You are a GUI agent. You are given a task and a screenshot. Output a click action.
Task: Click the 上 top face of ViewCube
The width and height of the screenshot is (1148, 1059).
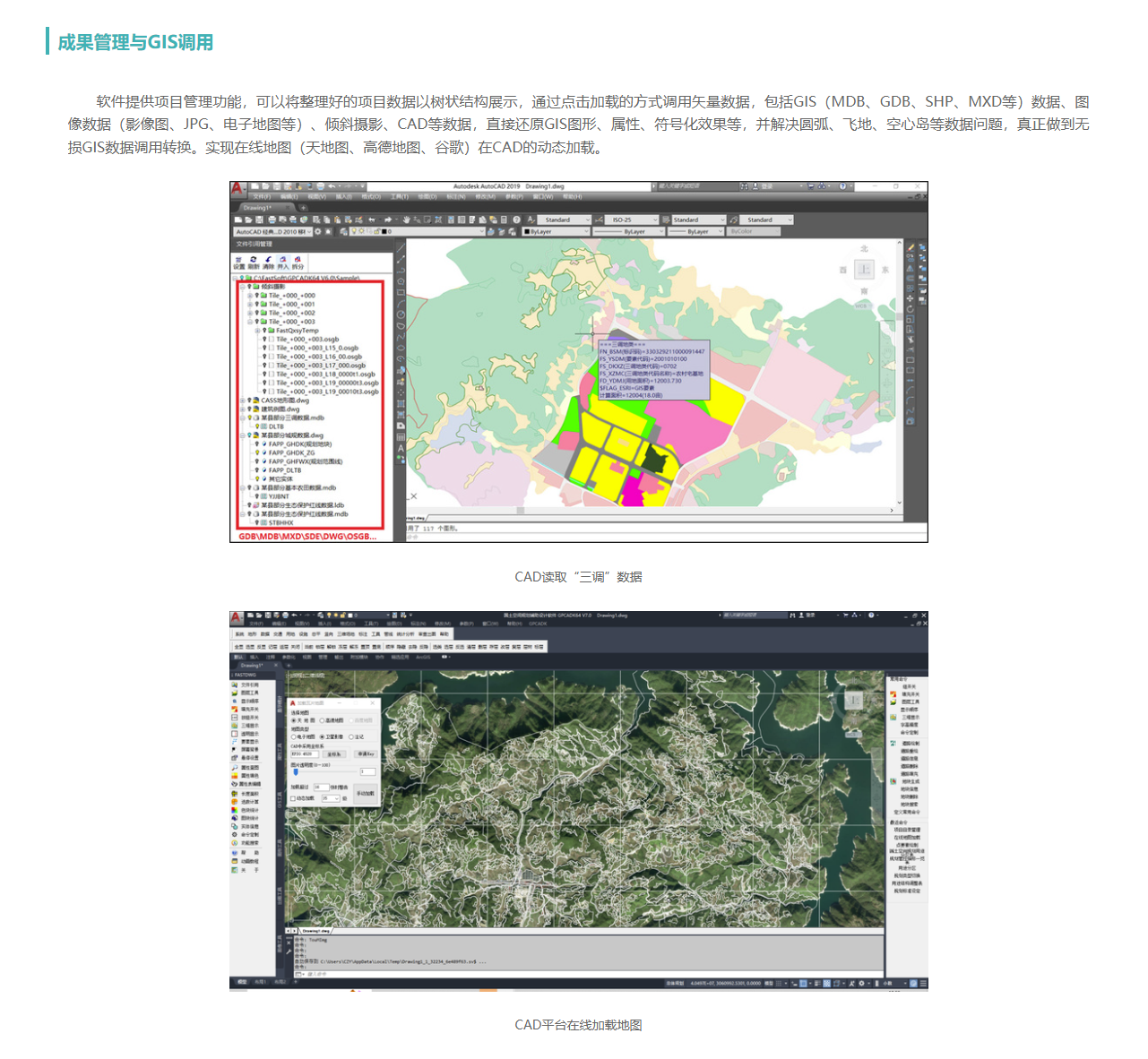864,269
